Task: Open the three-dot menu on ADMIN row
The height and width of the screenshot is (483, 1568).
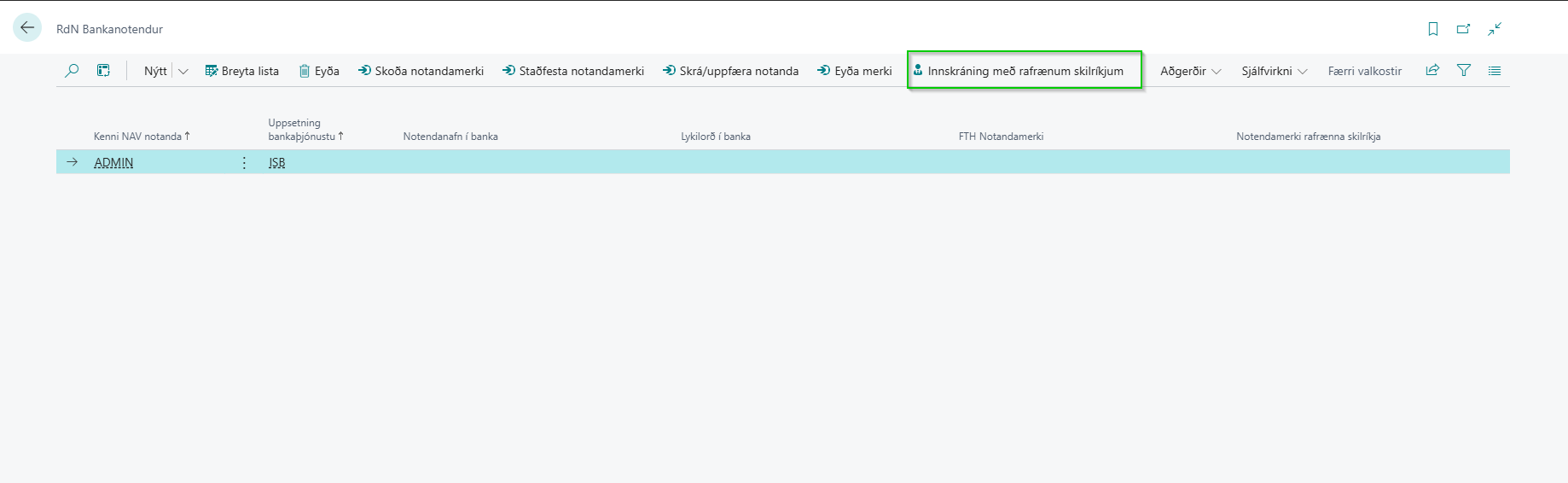Action: [x=244, y=162]
